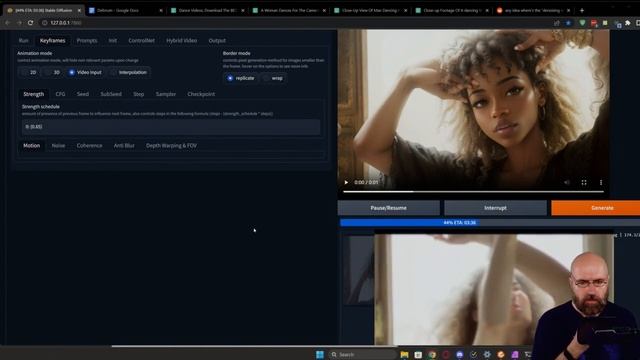The width and height of the screenshot is (640, 360).
Task: Open the Depth Warping & FOV sub-tab
Action: (171, 145)
